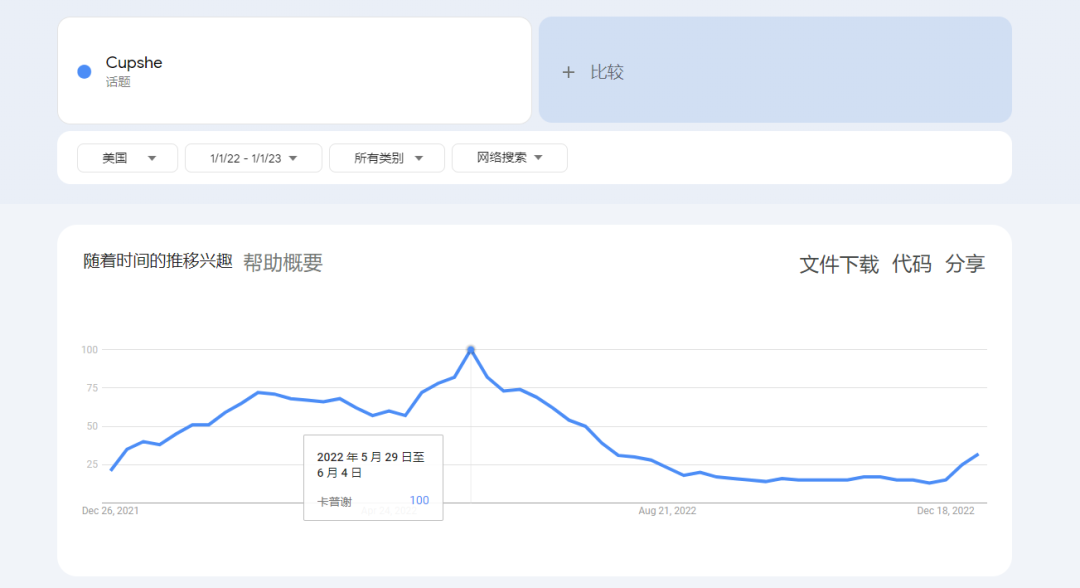Open the 代码 embed option
Viewport: 1080px width, 588px height.
911,264
